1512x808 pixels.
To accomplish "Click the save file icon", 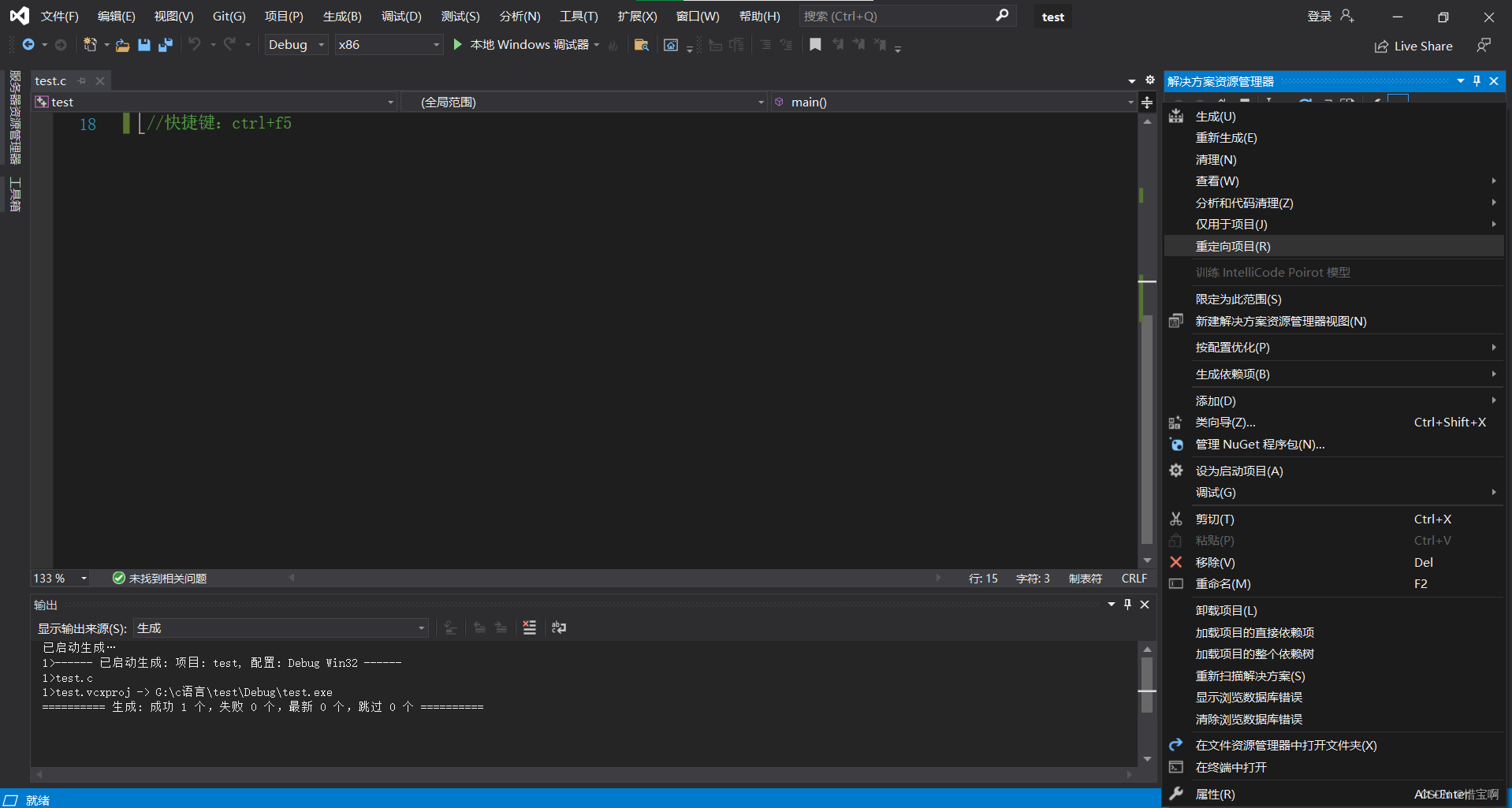I will point(144,45).
